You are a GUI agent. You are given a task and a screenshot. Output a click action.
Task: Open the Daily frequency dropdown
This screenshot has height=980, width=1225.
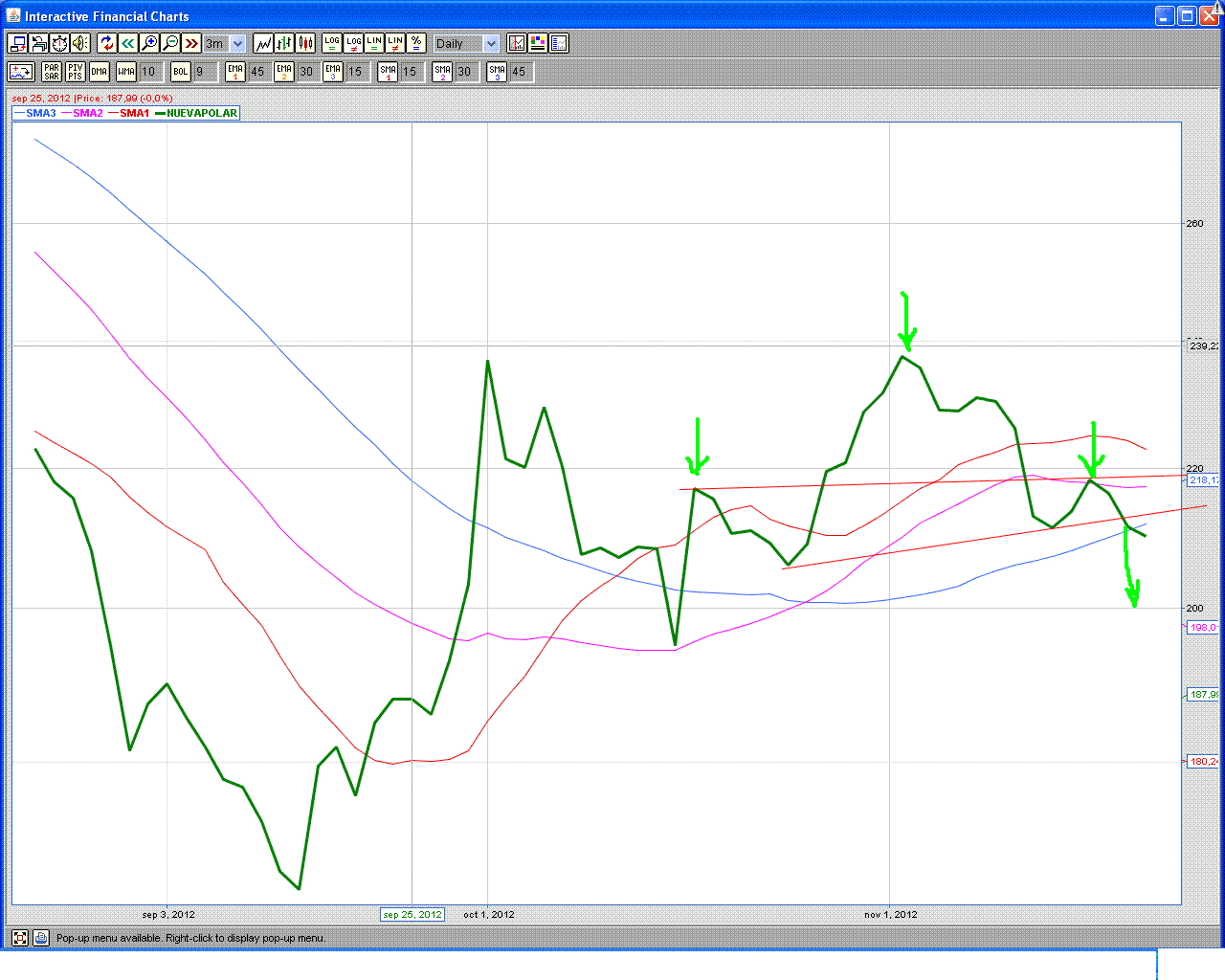491,43
